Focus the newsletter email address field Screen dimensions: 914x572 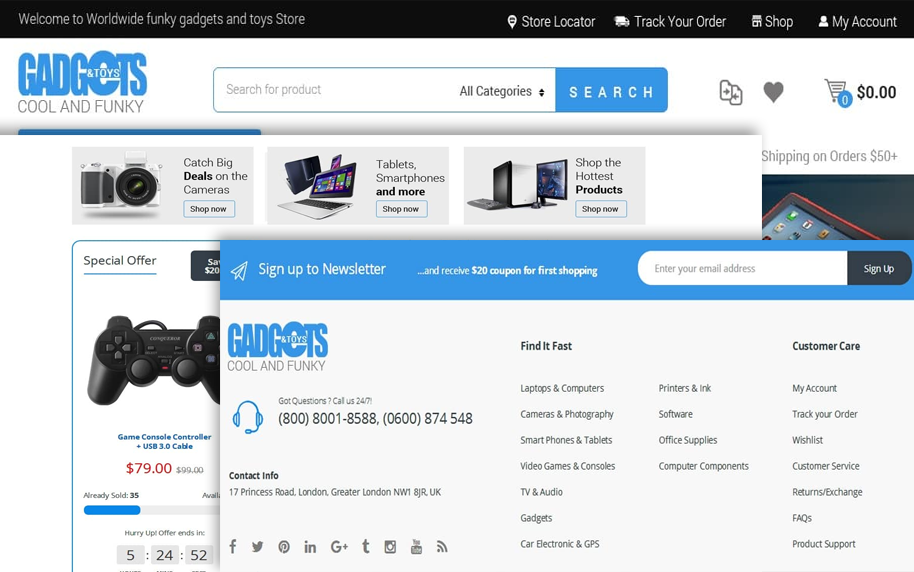tap(743, 268)
